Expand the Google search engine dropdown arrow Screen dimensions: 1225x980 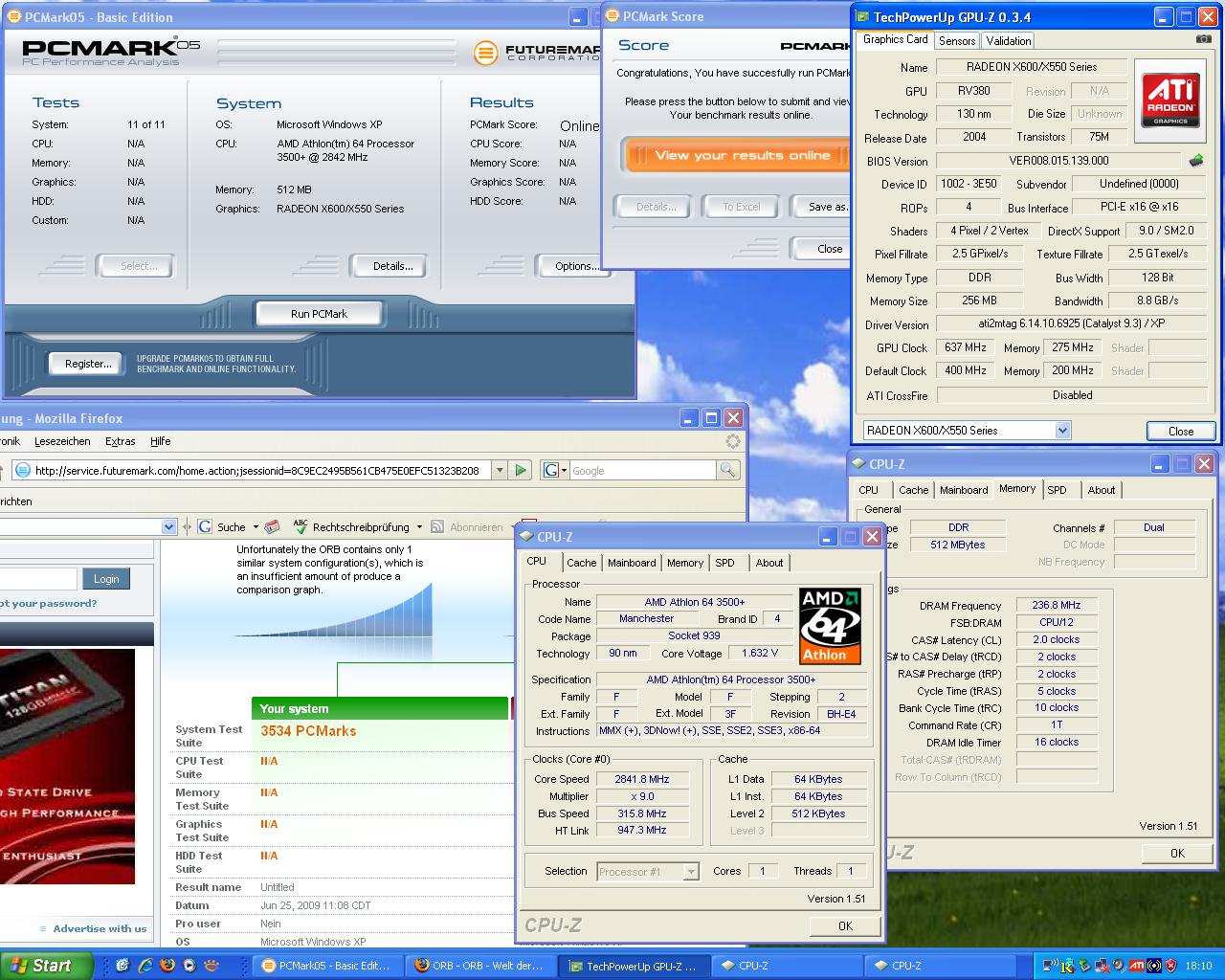click(565, 471)
